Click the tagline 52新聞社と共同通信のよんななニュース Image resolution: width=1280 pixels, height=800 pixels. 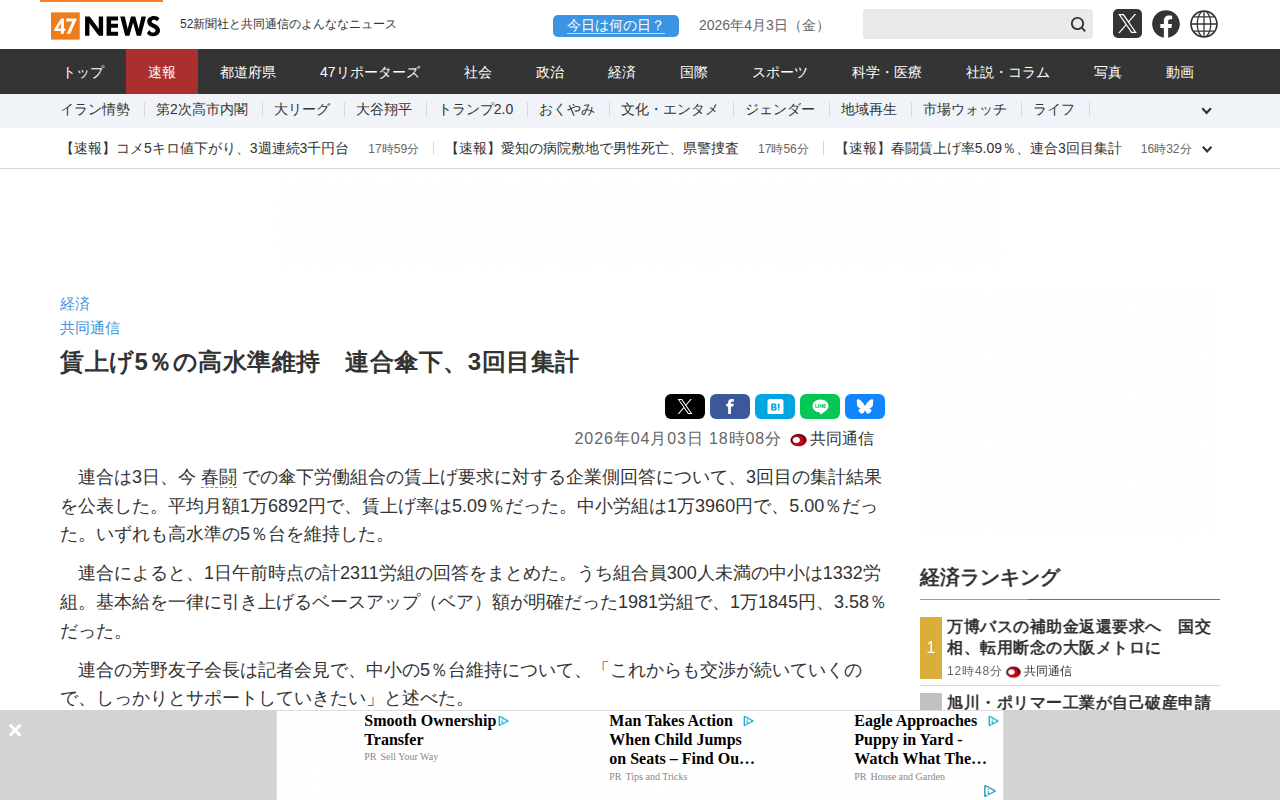click(288, 24)
